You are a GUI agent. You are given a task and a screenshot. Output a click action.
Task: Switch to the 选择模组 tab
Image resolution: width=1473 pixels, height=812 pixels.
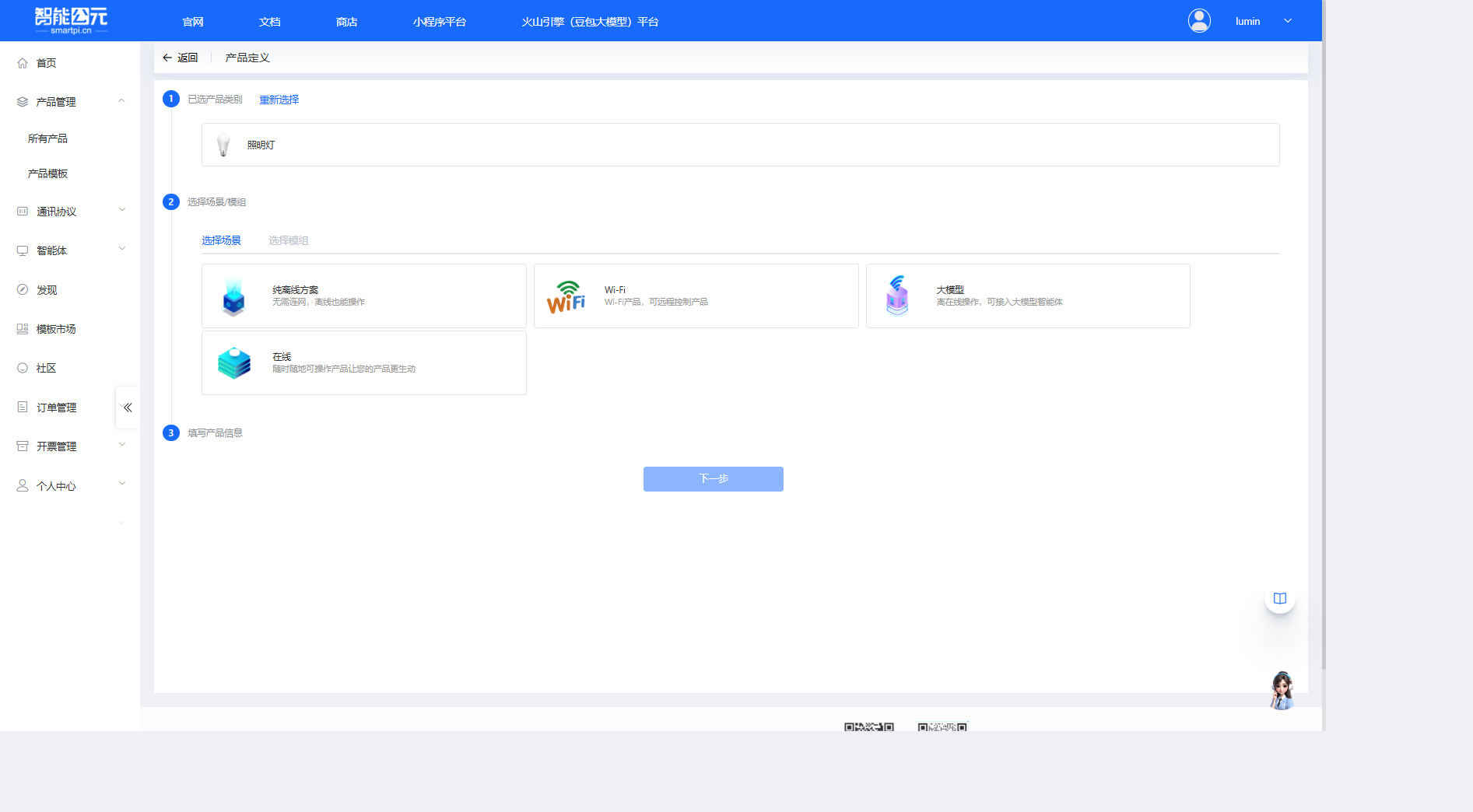click(288, 240)
